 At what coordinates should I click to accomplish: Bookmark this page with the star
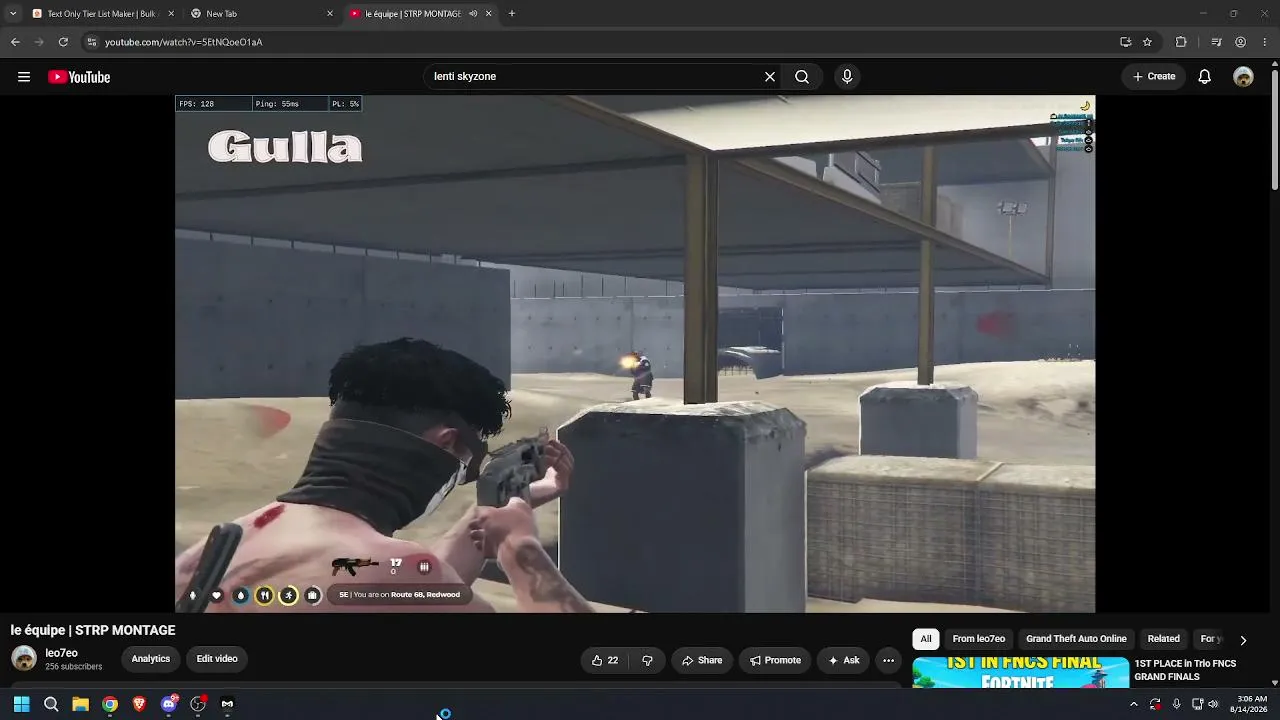tap(1147, 42)
